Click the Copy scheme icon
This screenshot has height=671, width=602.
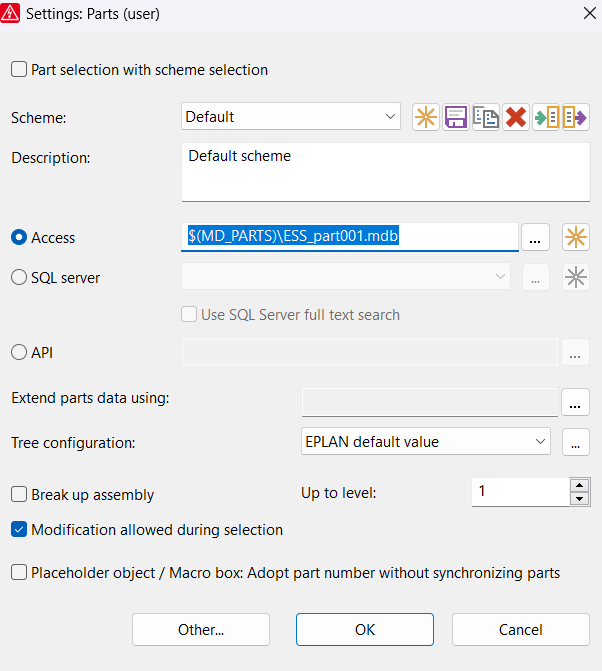coord(486,117)
